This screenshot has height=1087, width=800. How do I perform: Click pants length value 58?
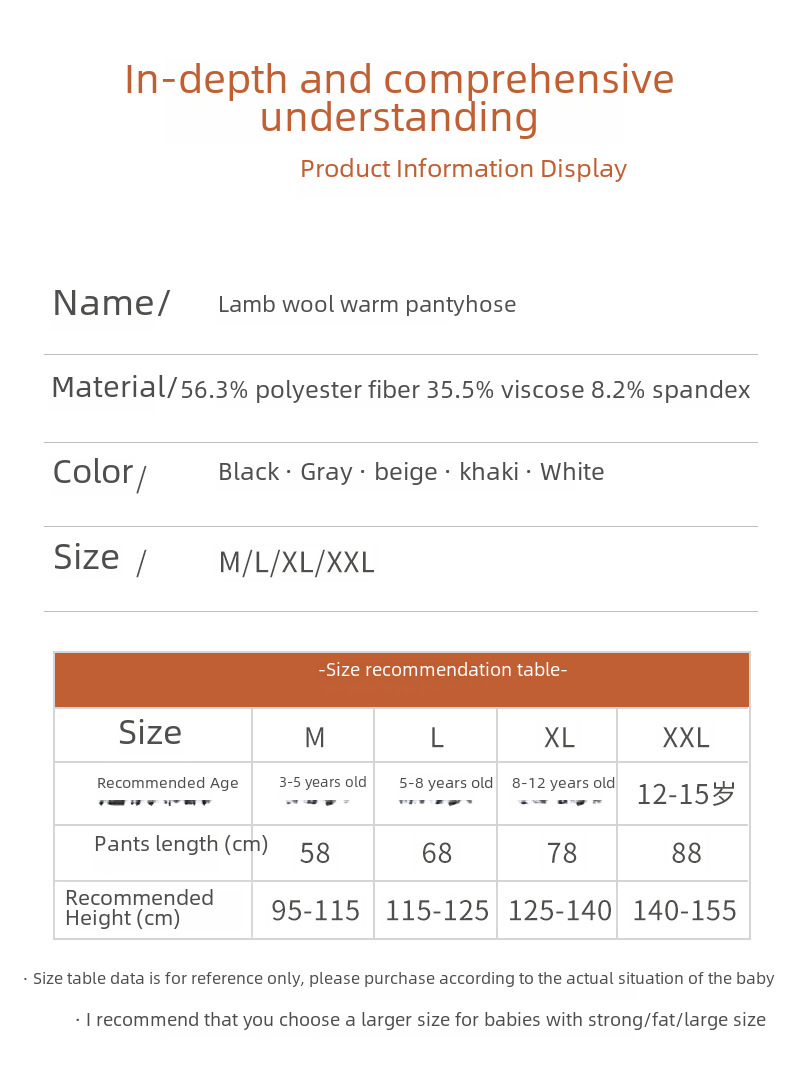[315, 853]
